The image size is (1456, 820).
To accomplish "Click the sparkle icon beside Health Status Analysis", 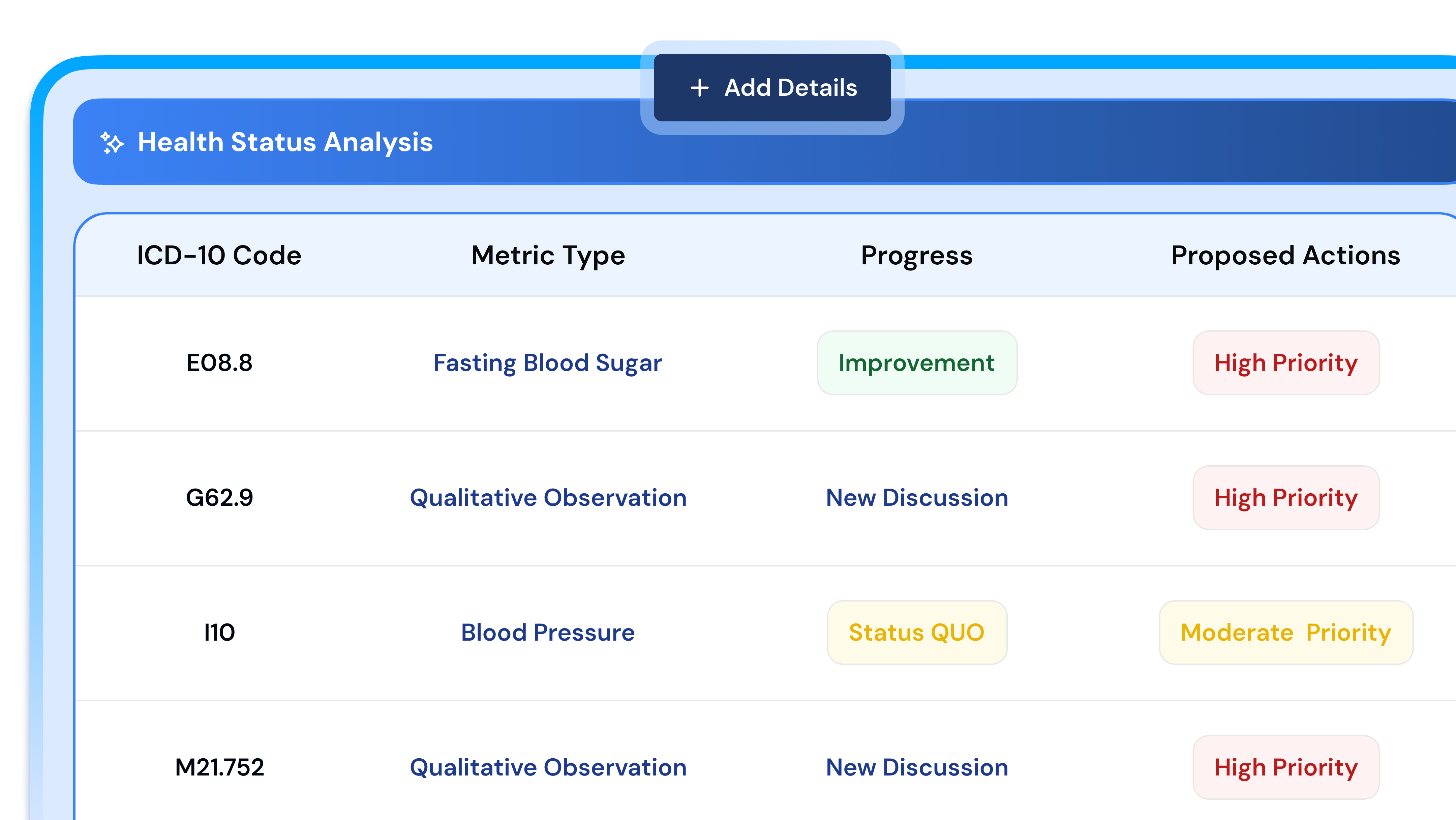I will [x=112, y=143].
